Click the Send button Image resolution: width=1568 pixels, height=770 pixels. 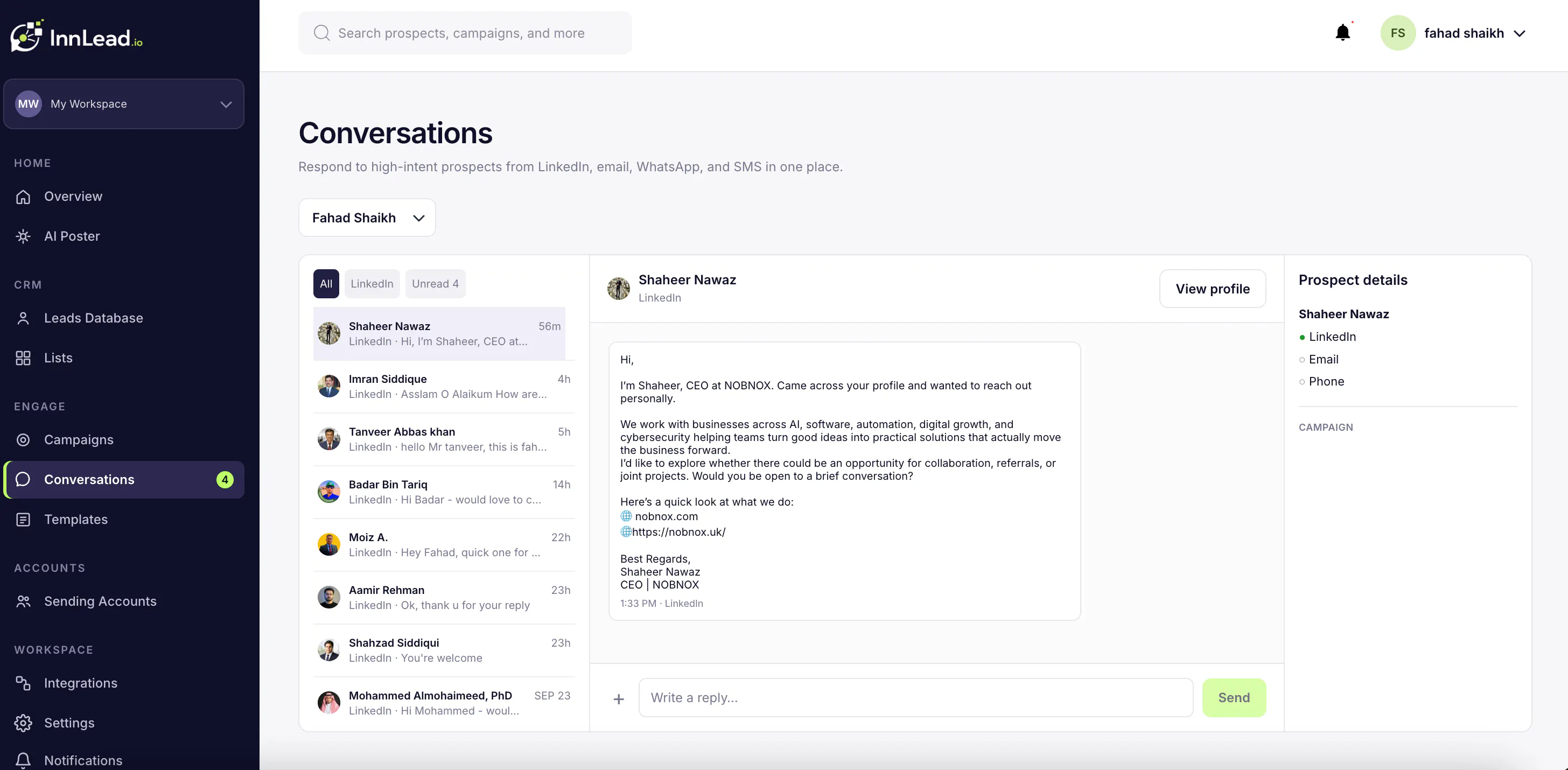pyautogui.click(x=1234, y=697)
